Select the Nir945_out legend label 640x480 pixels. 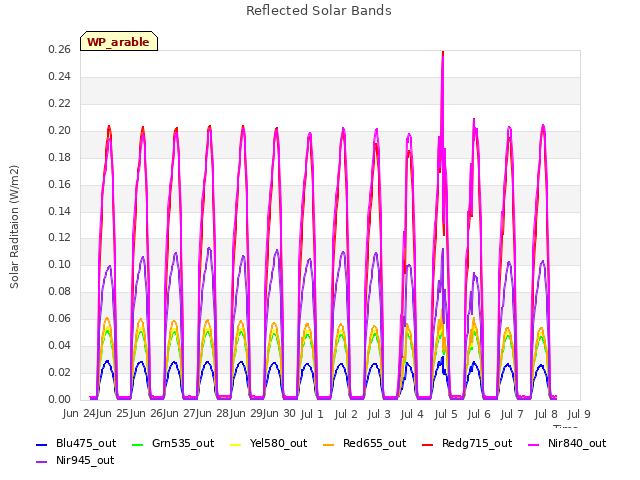85,461
